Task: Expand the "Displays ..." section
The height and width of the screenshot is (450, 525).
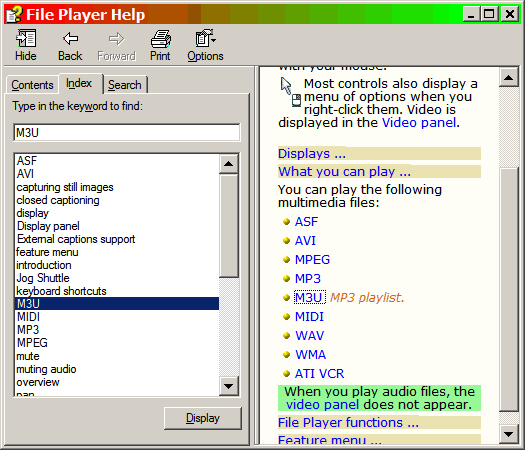Action: pos(312,154)
